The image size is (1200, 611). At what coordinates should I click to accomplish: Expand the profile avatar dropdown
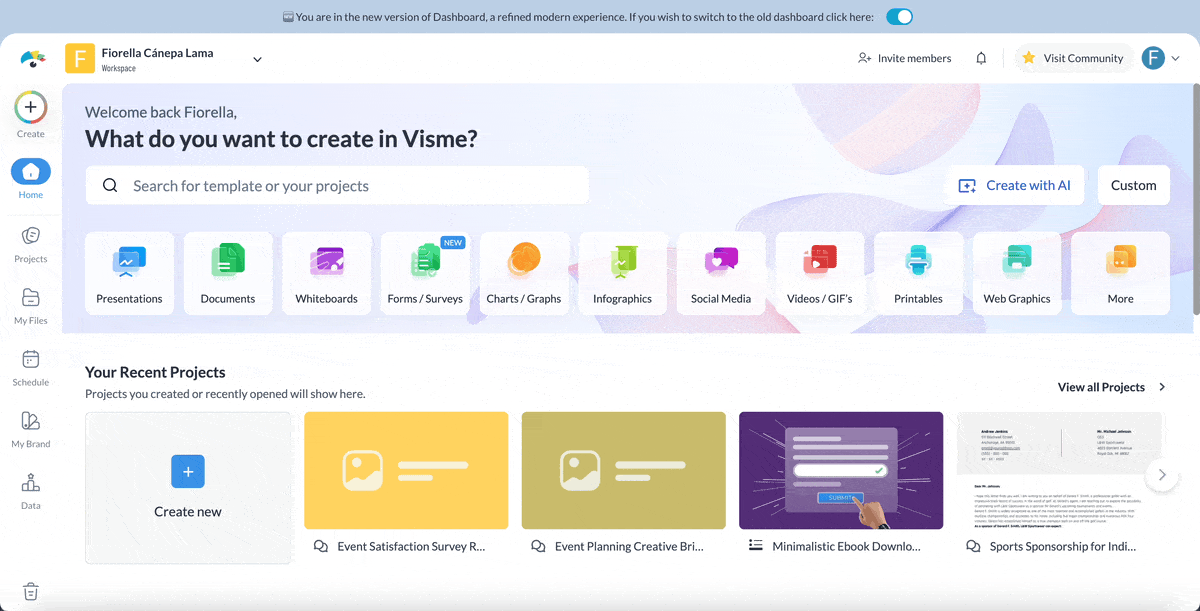pos(1176,58)
